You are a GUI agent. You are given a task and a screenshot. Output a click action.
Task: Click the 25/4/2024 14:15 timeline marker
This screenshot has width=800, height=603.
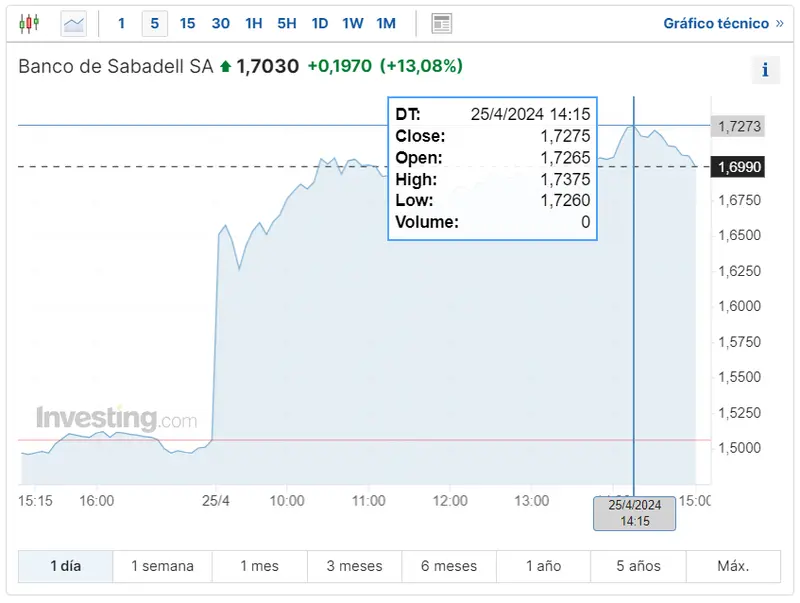coord(635,511)
